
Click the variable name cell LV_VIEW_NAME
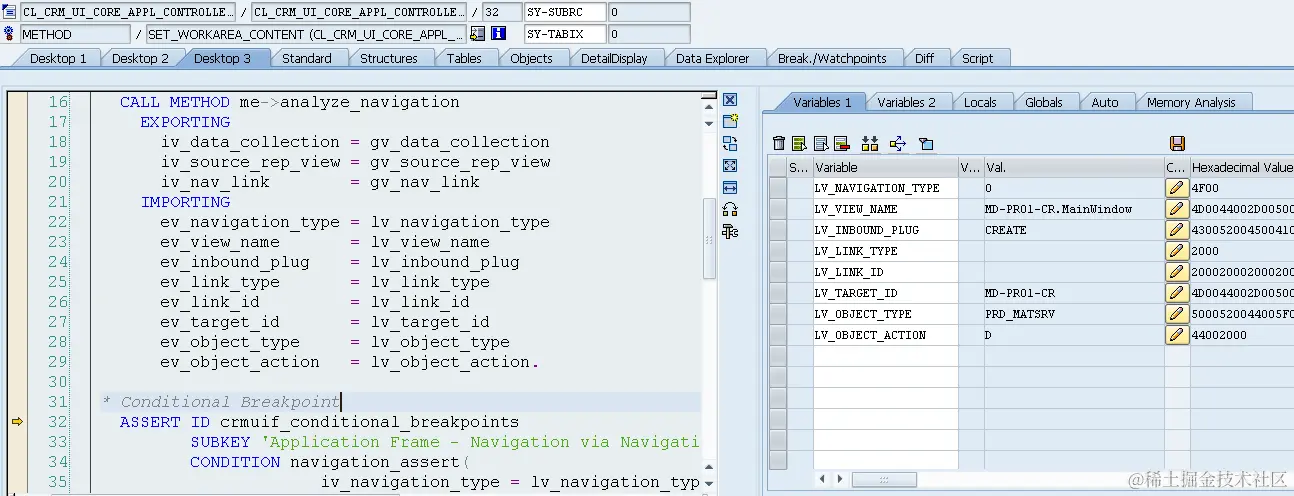885,209
